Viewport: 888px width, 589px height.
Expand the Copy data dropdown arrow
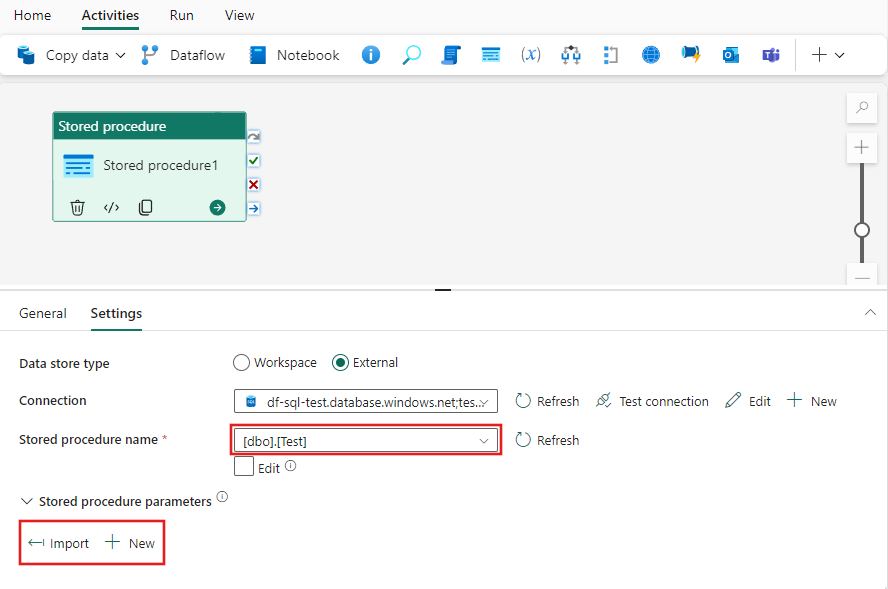[x=120, y=56]
